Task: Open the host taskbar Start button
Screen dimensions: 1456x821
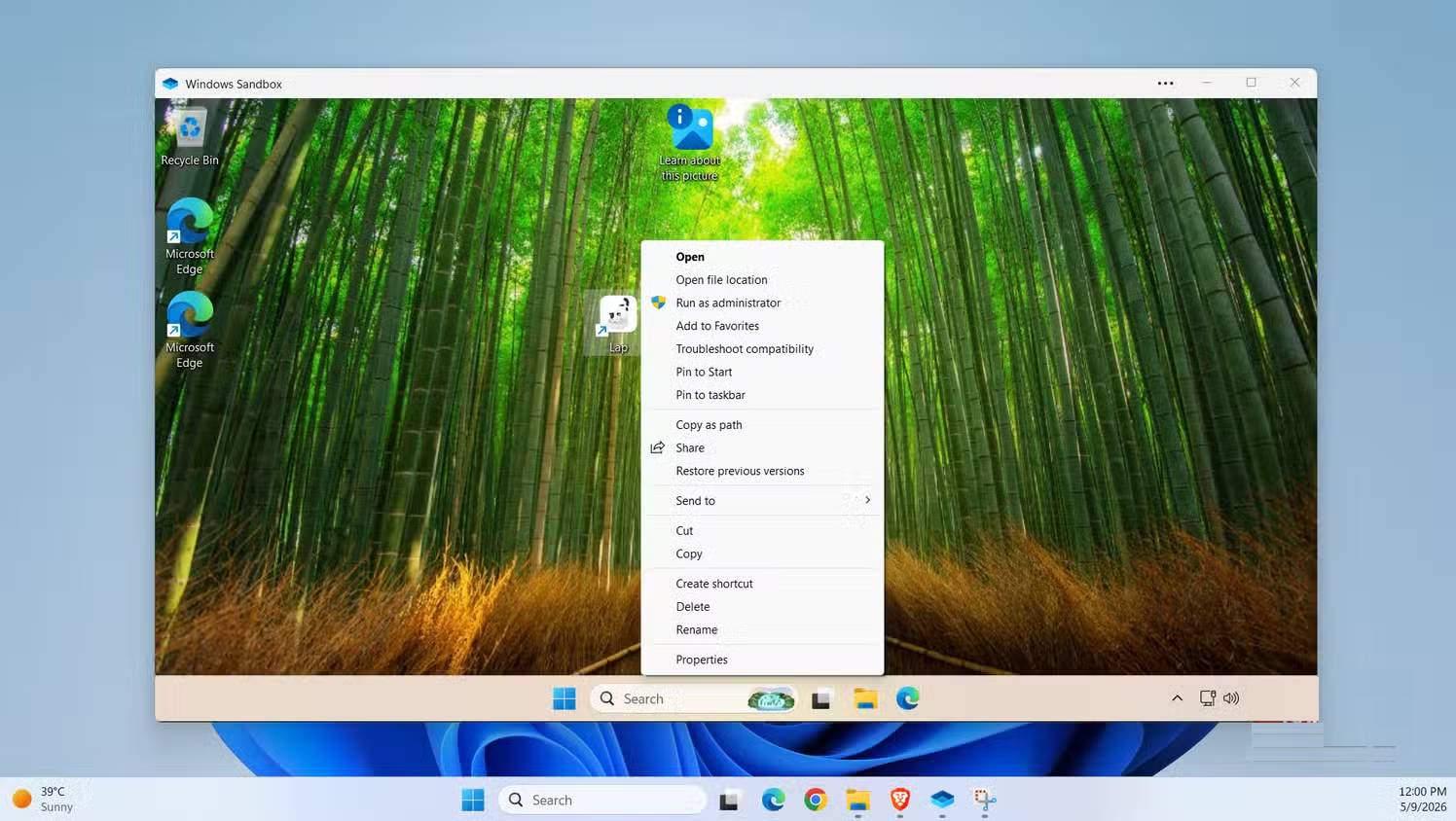Action: coord(473,800)
